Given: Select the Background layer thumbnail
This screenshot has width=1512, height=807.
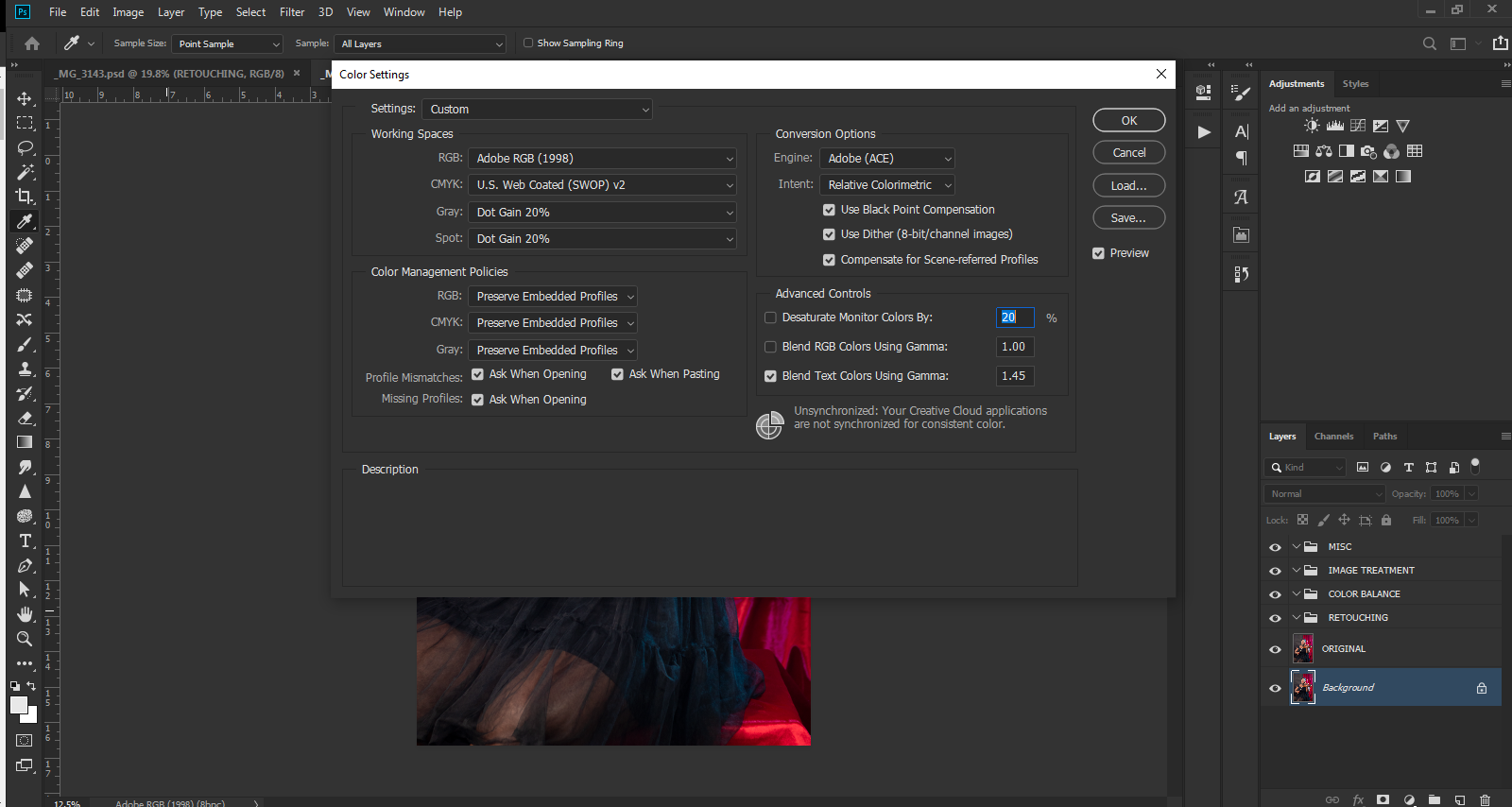Looking at the screenshot, I should [x=1303, y=688].
